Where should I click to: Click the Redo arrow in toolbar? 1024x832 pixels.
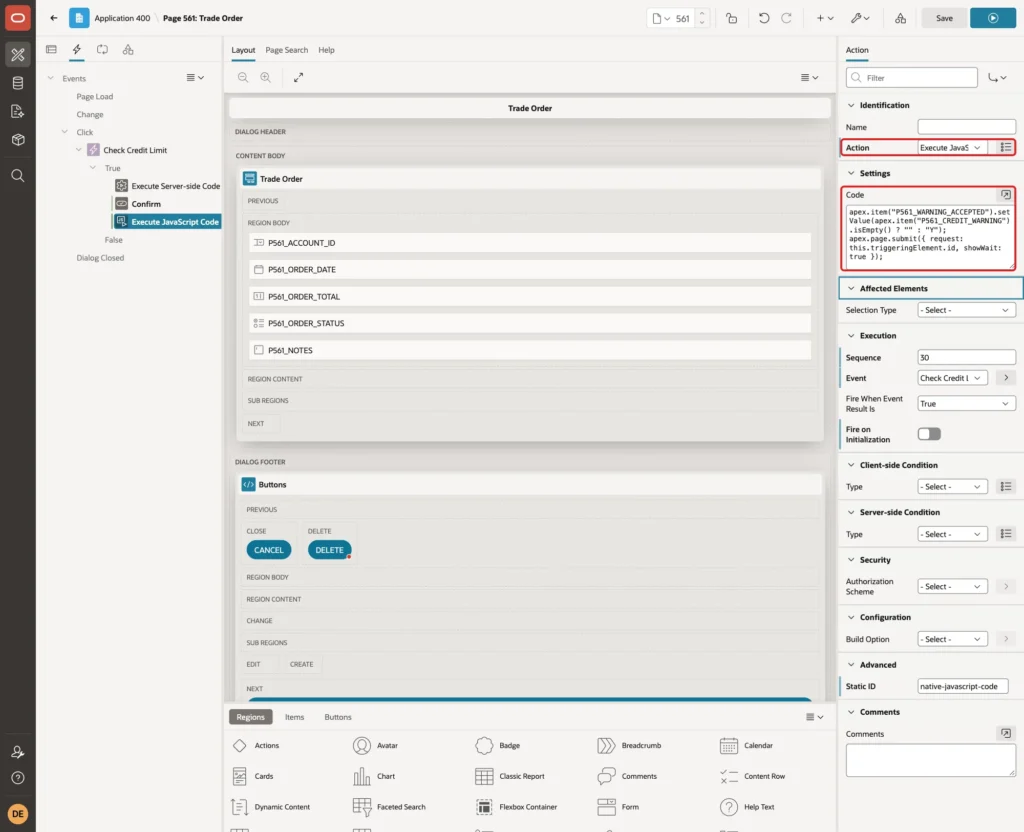click(786, 18)
